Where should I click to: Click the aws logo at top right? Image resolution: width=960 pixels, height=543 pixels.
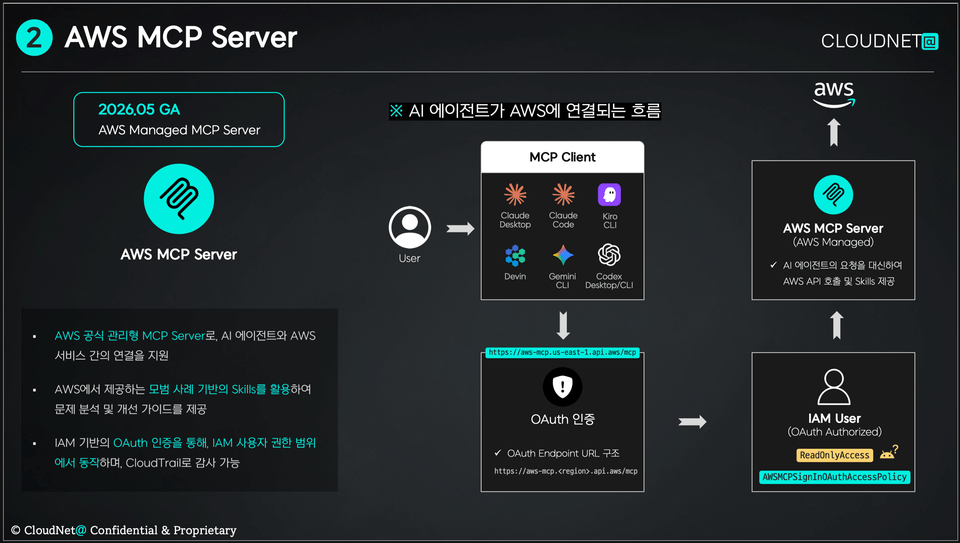(834, 95)
